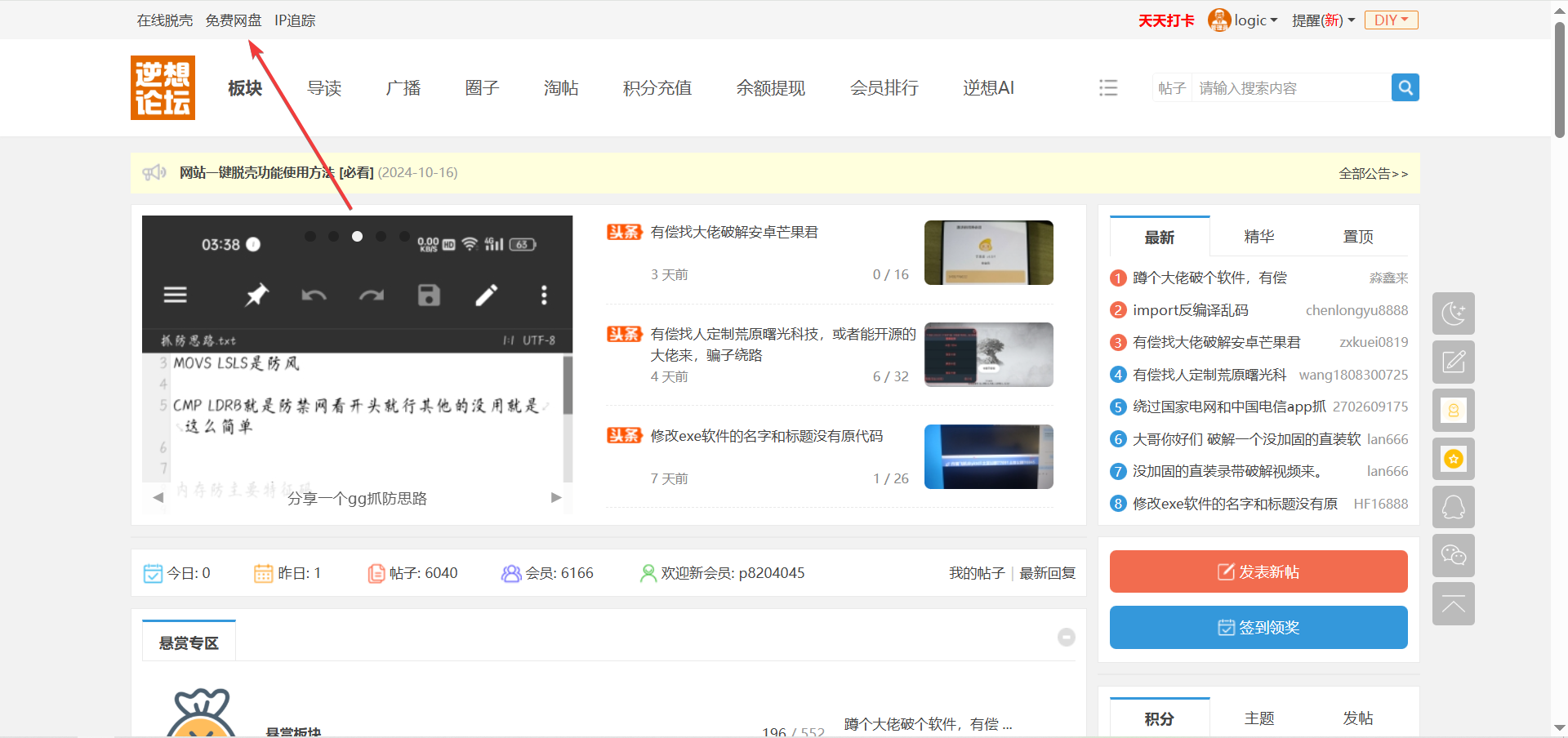Select the third slideshow dot indicator
The width and height of the screenshot is (1568, 738).
tap(357, 236)
